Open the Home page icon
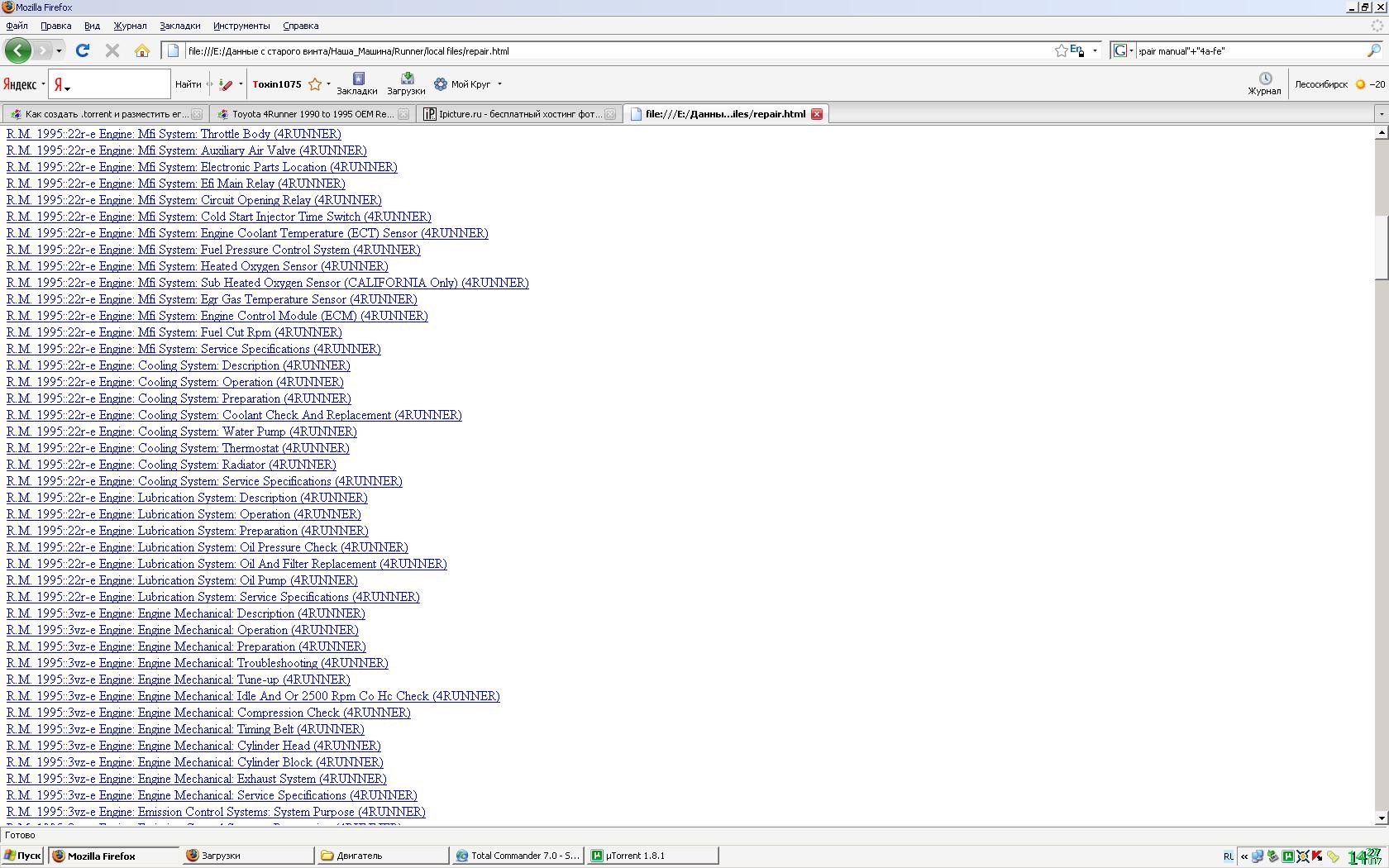This screenshot has width=1389, height=868. (x=142, y=50)
